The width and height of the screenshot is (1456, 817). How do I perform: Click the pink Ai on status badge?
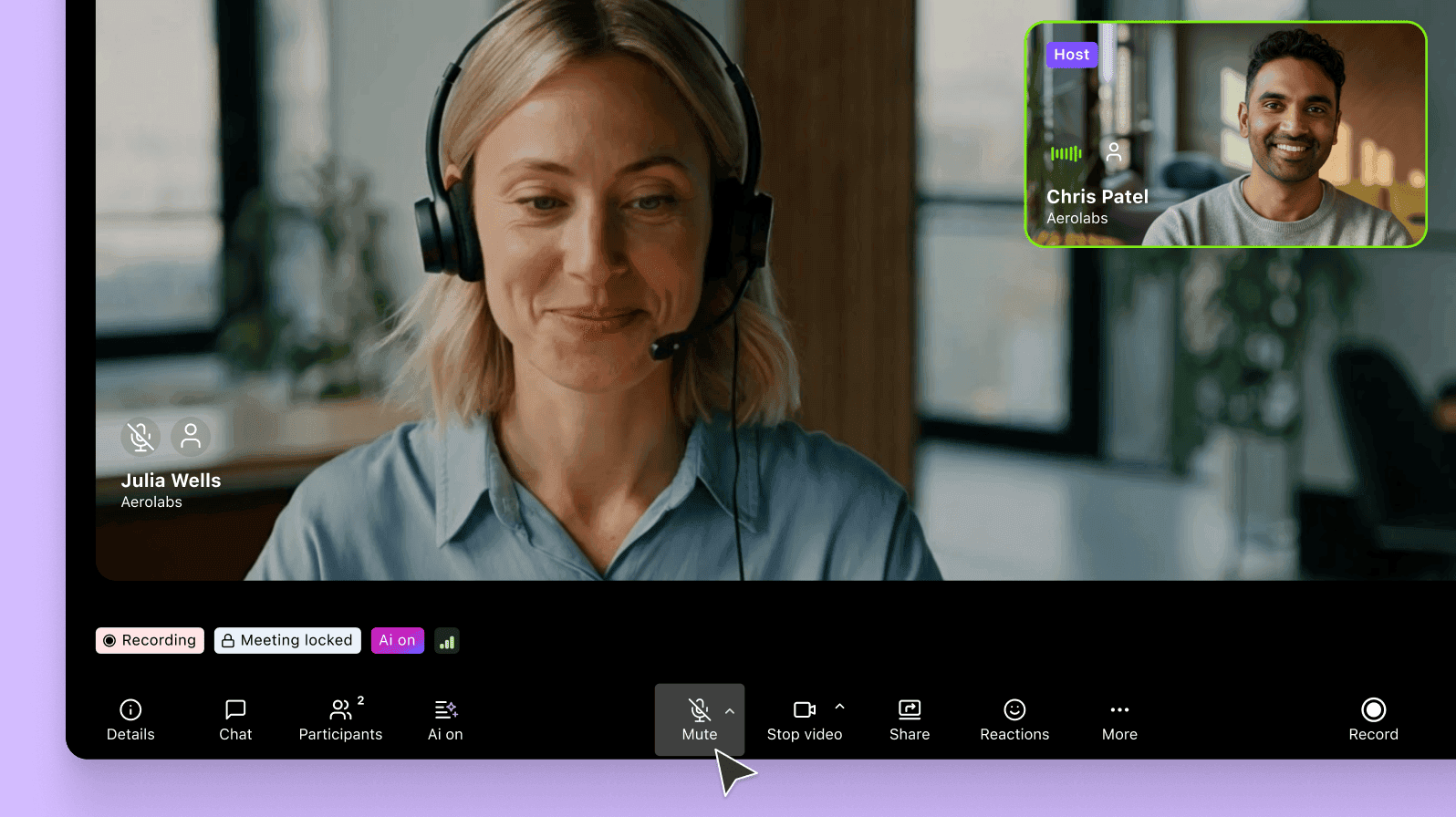click(x=398, y=641)
